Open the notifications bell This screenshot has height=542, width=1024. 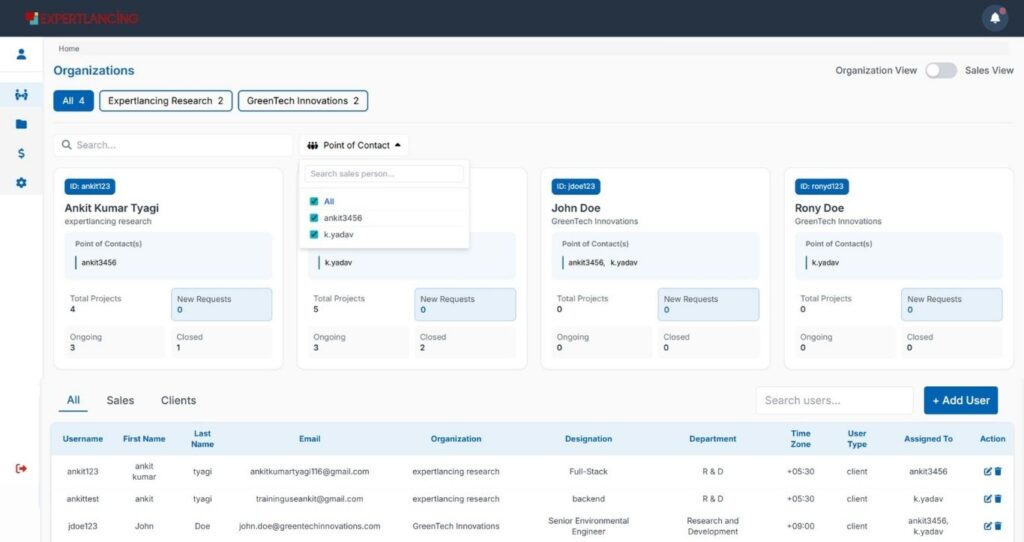tap(995, 18)
